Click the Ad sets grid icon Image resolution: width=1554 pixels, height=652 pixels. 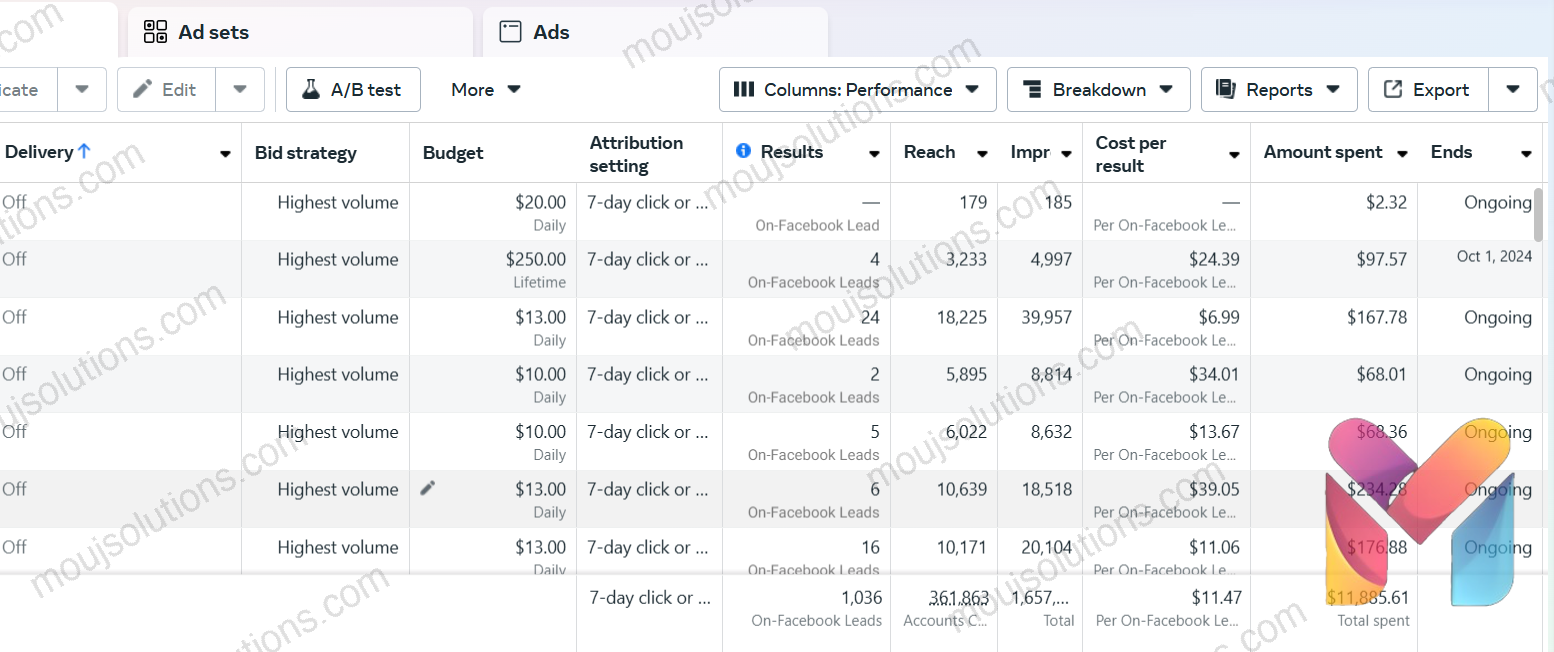pyautogui.click(x=155, y=32)
